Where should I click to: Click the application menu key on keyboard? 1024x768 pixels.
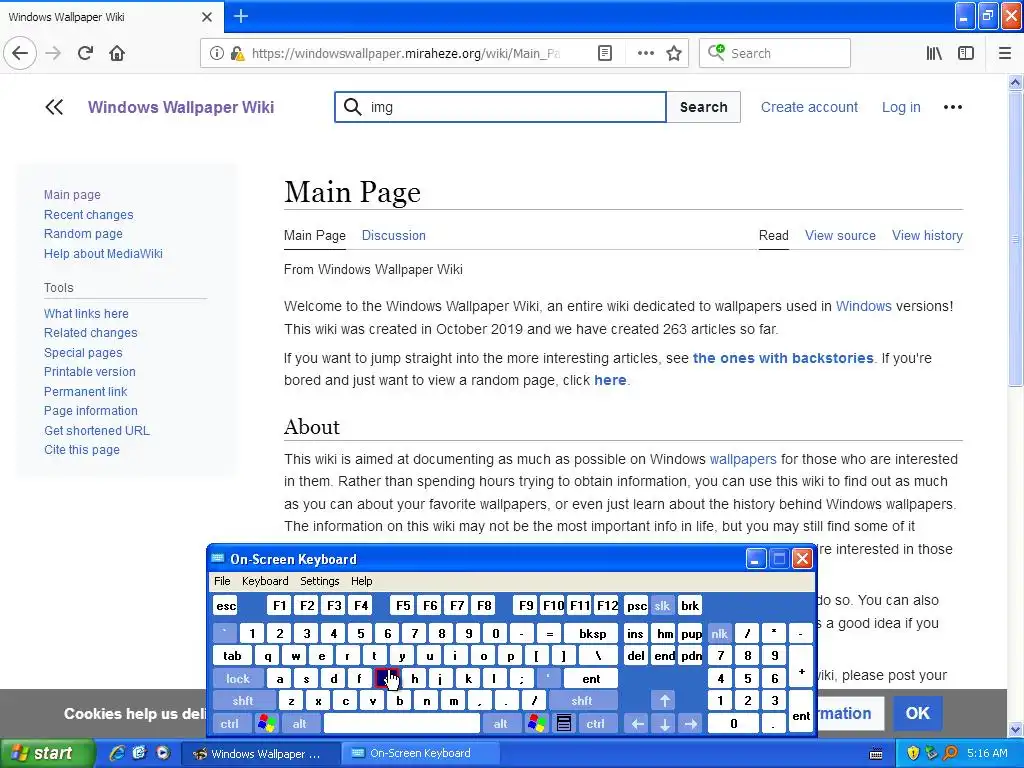point(564,724)
